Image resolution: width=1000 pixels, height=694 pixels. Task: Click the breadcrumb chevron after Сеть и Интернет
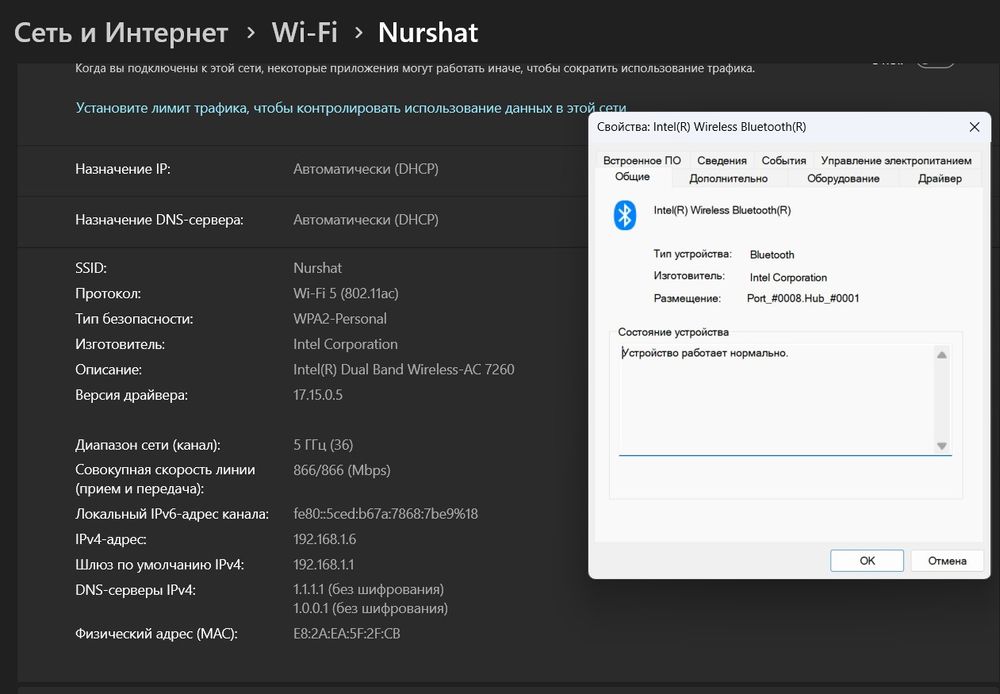tap(251, 33)
